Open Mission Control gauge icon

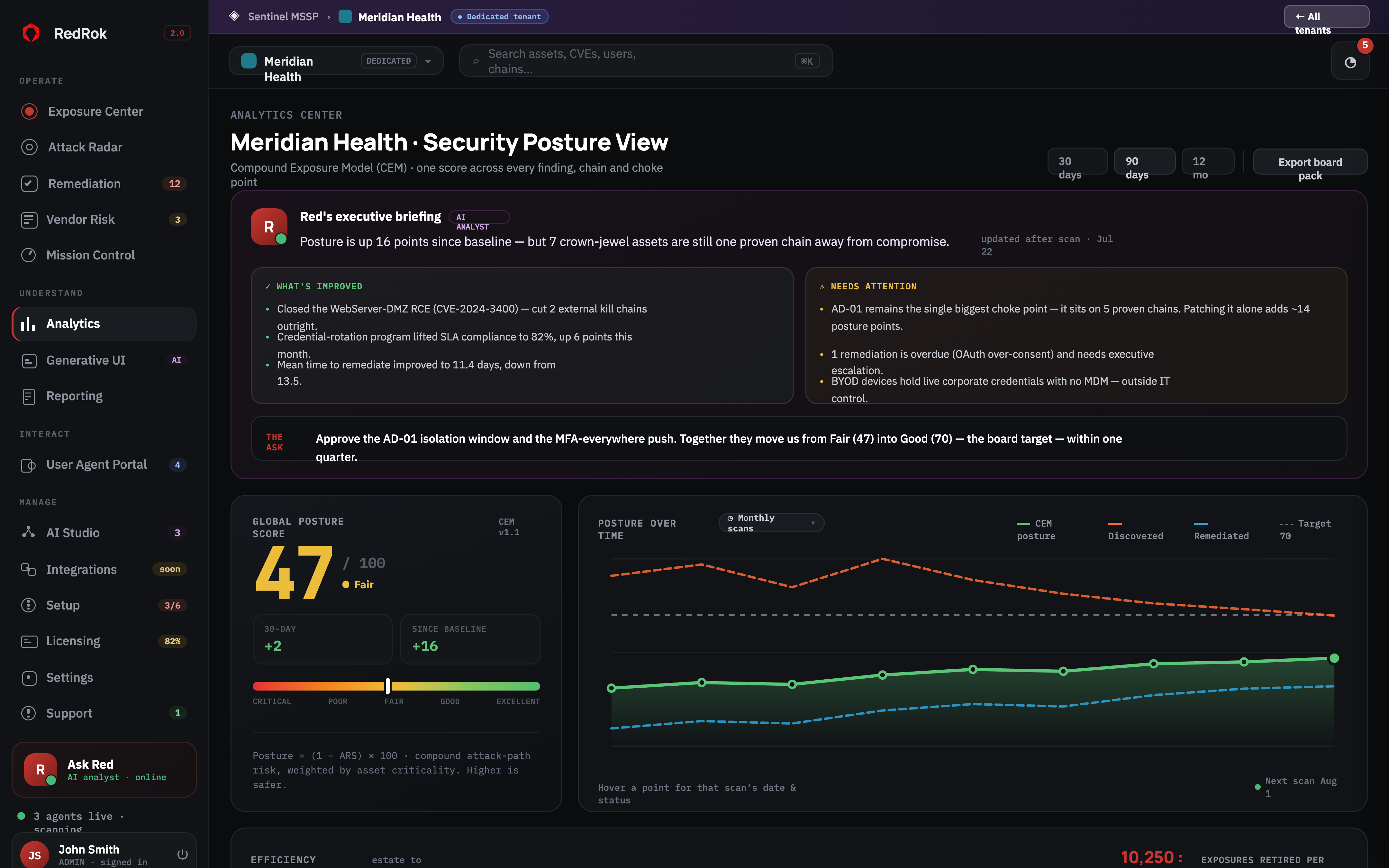tap(29, 255)
